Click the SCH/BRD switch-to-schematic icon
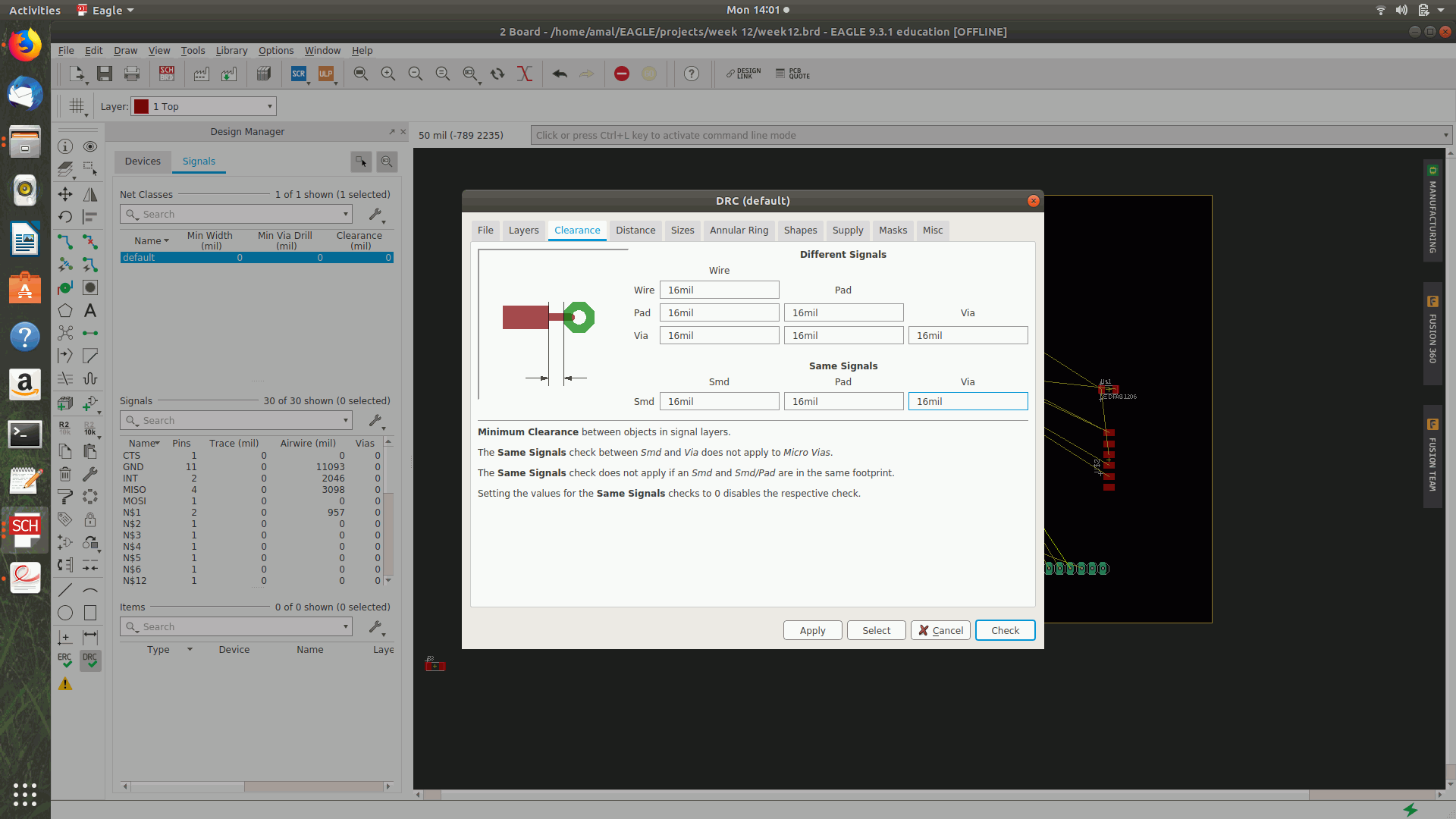This screenshot has width=1456, height=819. click(x=167, y=74)
